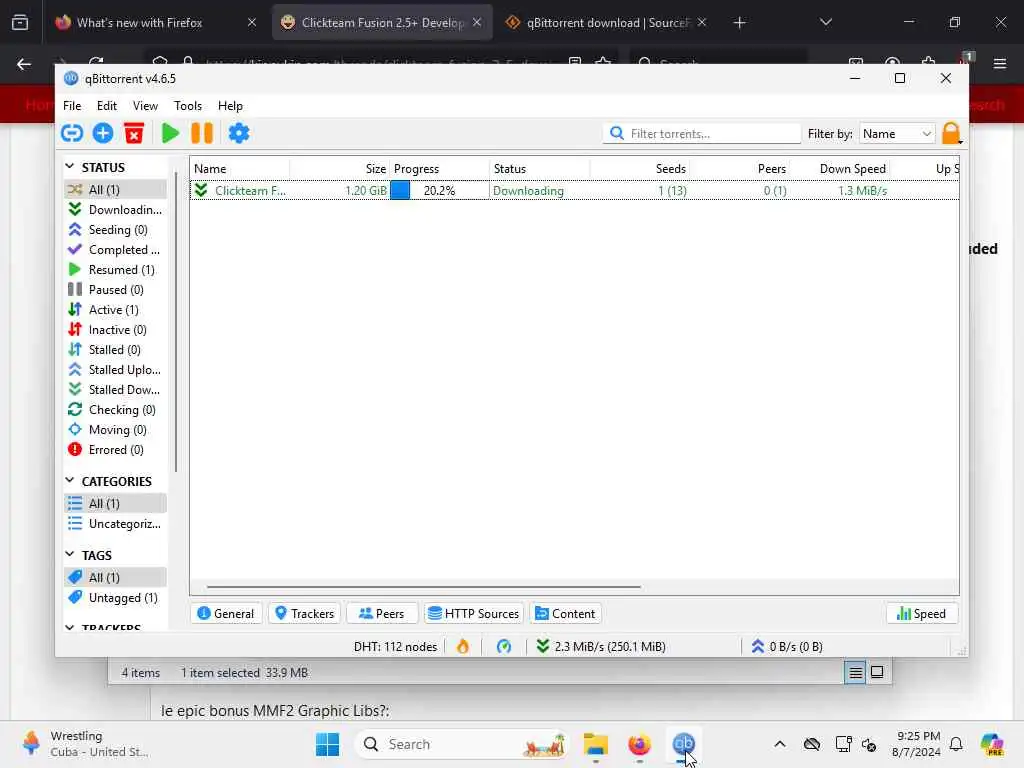The height and width of the screenshot is (768, 1024).
Task: Open File Explorer from taskbar
Action: point(596,744)
